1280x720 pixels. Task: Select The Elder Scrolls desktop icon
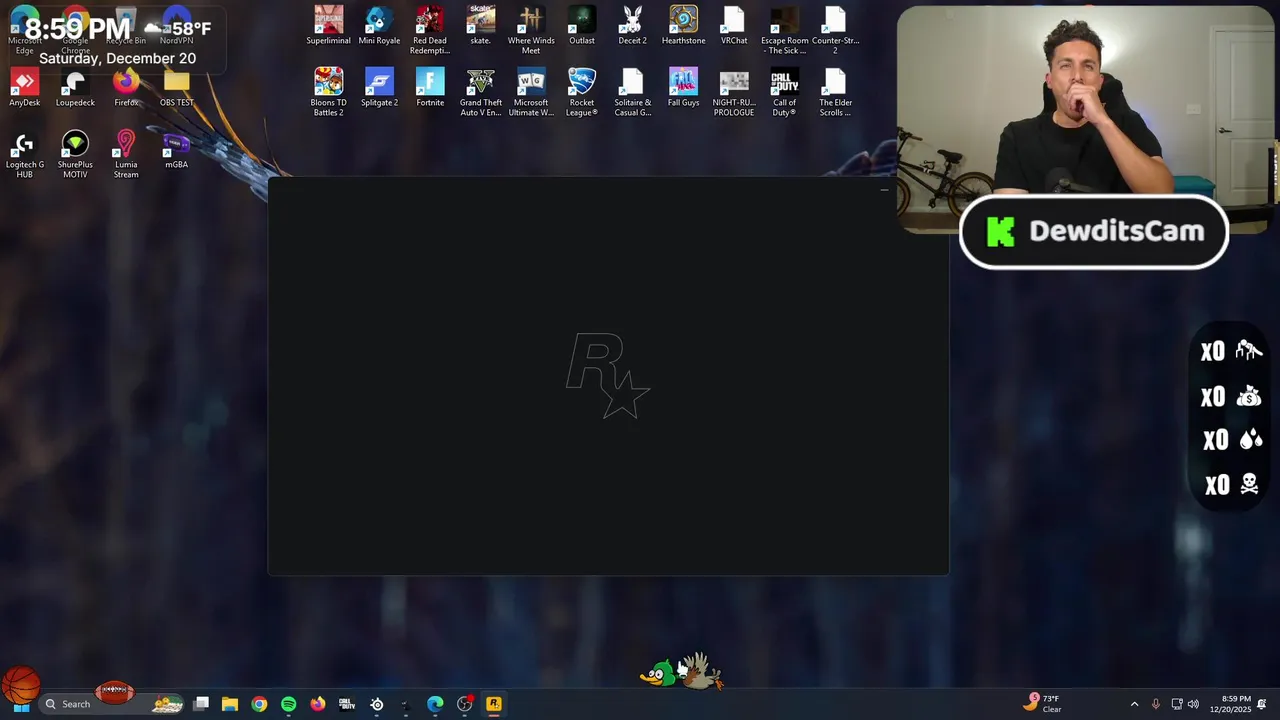[x=835, y=93]
